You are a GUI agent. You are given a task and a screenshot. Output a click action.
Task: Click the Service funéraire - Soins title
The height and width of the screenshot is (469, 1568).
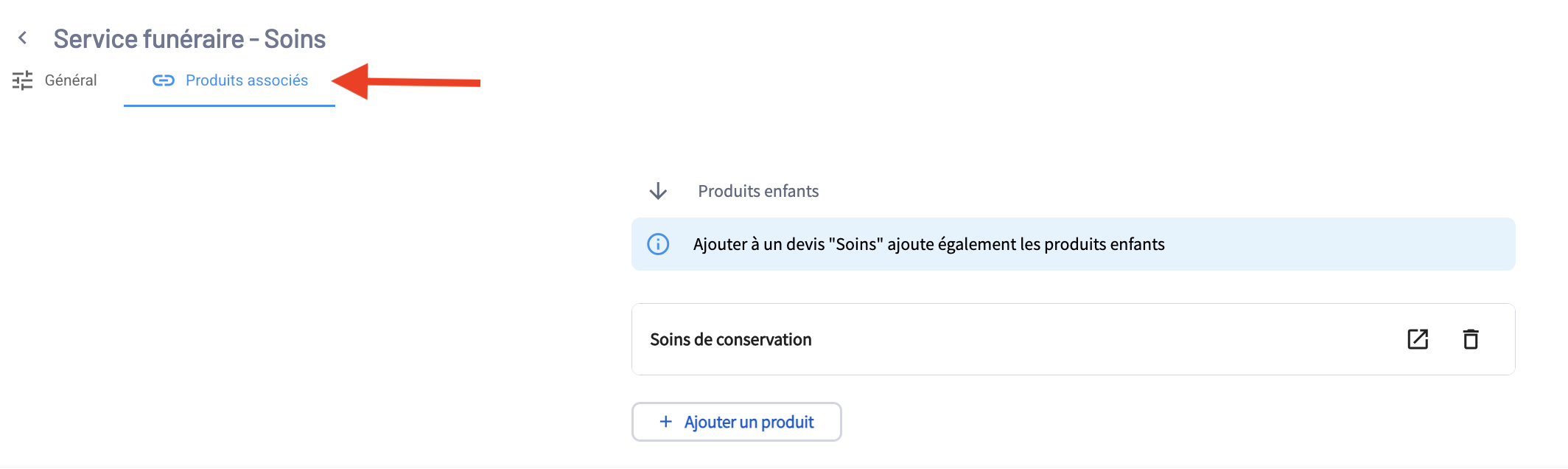(x=189, y=38)
